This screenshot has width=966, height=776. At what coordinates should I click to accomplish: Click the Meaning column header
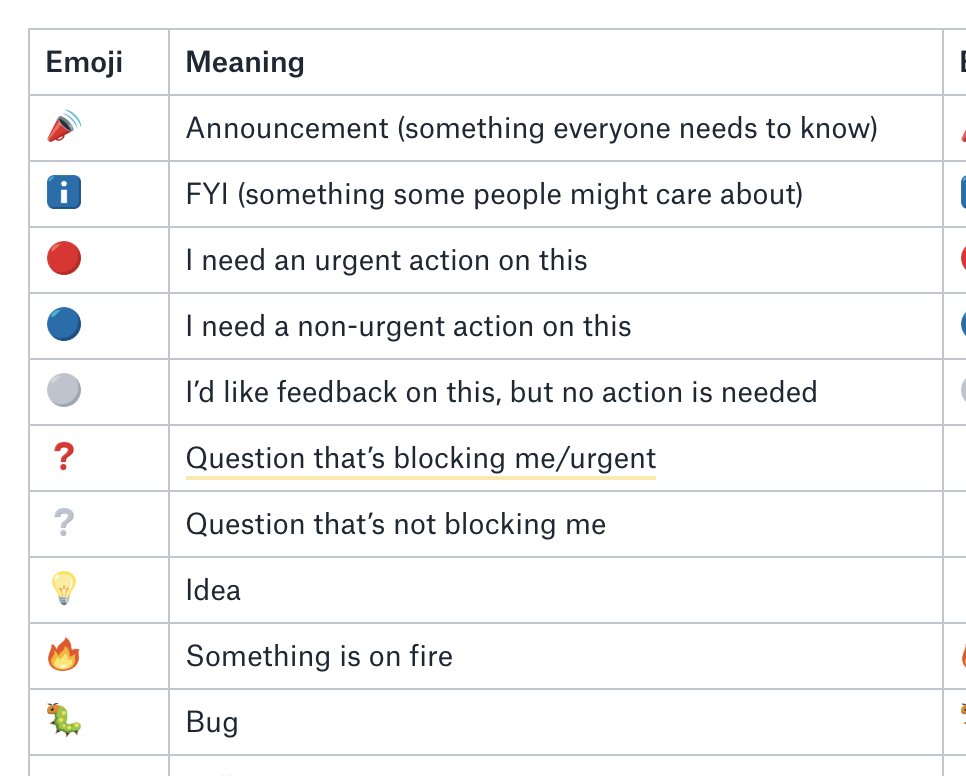(x=245, y=62)
